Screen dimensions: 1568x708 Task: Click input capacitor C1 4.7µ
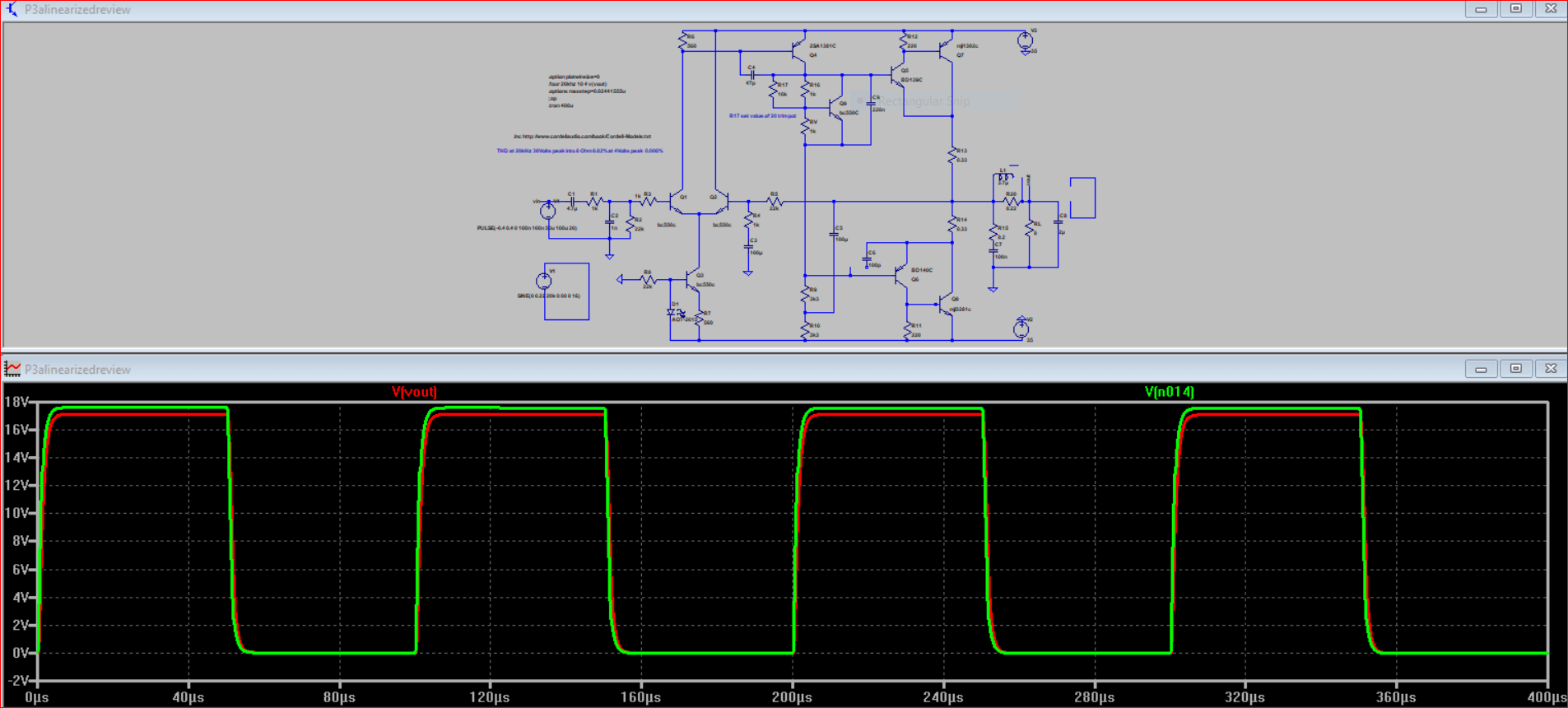570,201
